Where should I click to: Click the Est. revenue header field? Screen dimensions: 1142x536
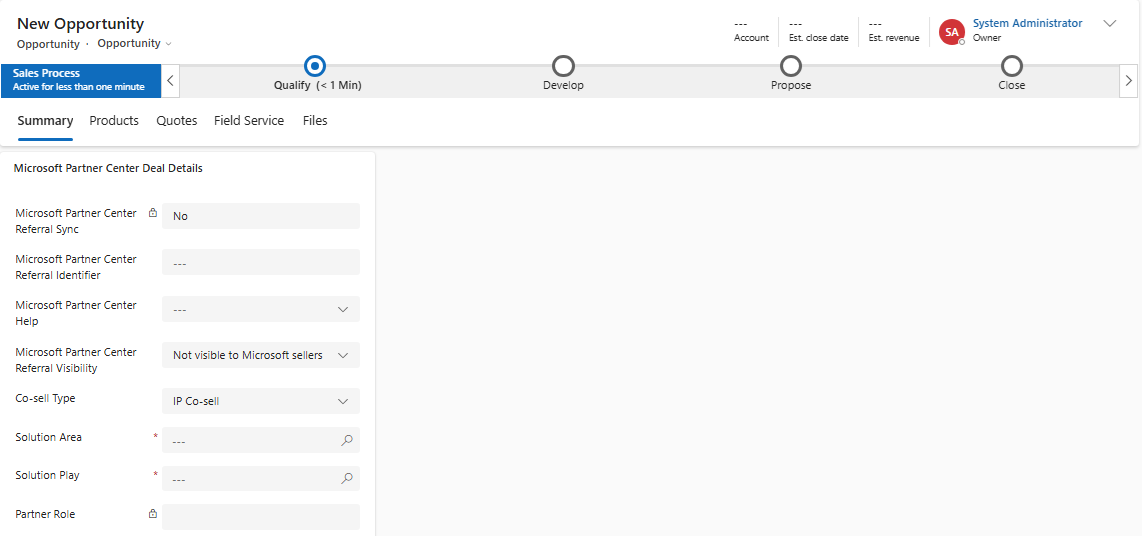894,31
